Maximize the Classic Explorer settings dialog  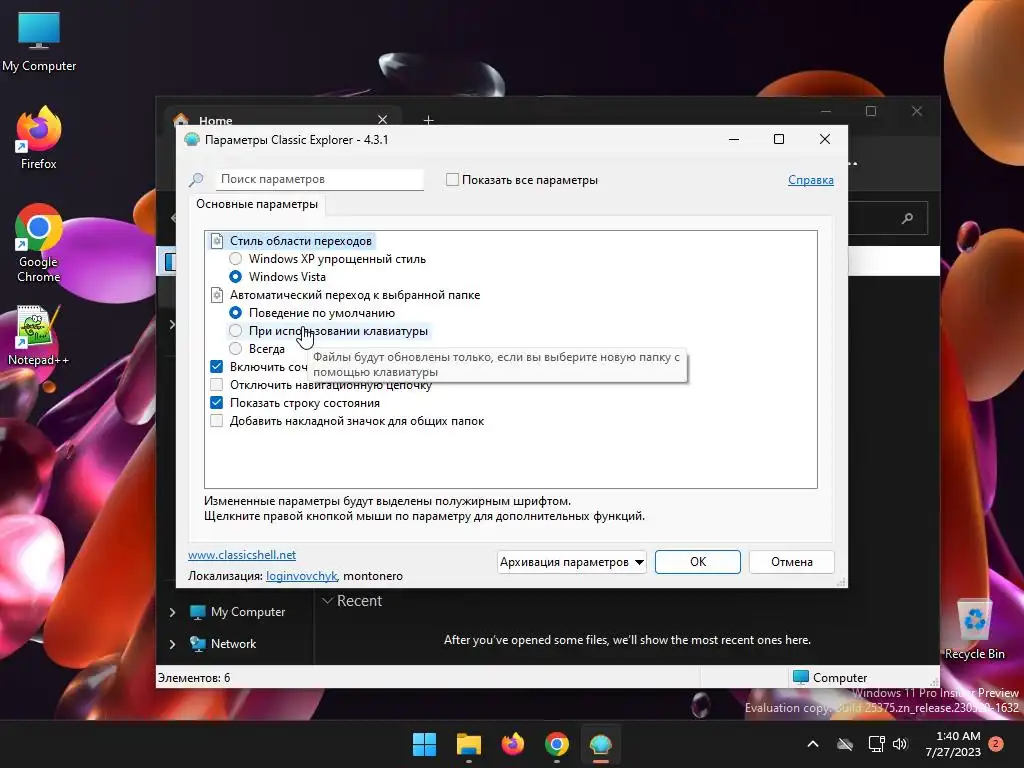pyautogui.click(x=778, y=139)
